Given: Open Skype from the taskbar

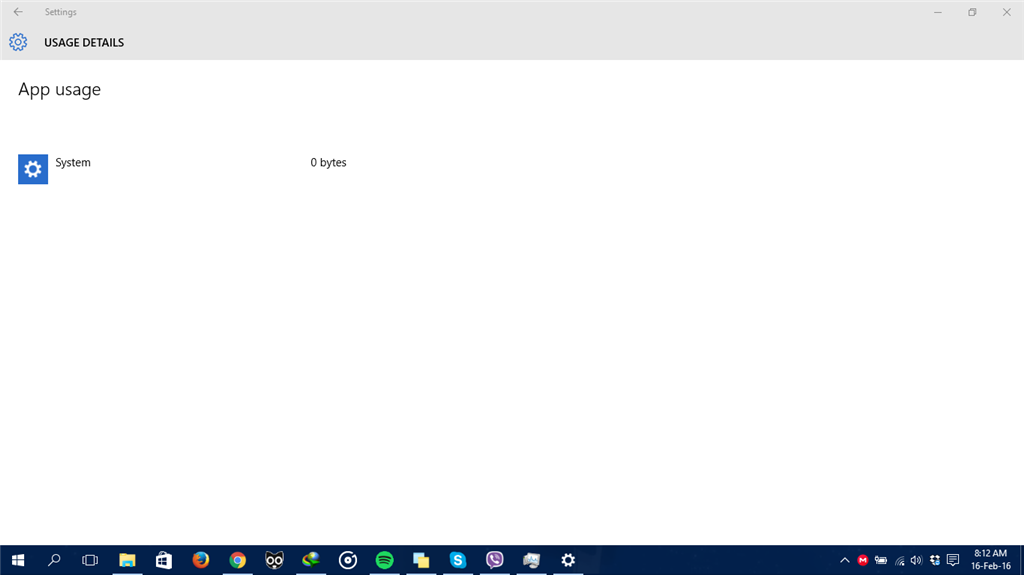Looking at the screenshot, I should tap(458, 560).
